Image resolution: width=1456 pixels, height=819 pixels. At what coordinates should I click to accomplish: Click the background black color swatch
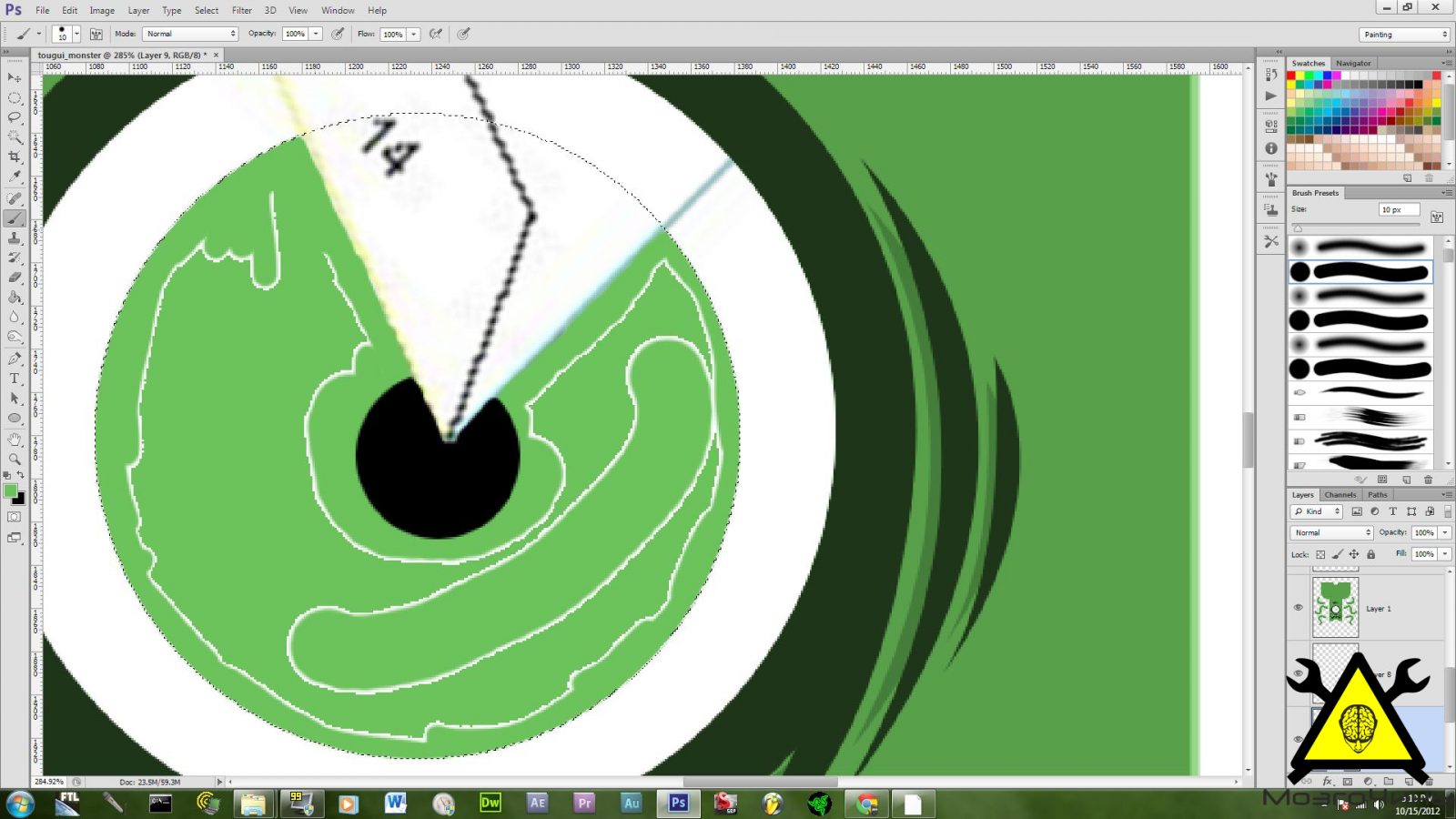pyautogui.click(x=20, y=500)
